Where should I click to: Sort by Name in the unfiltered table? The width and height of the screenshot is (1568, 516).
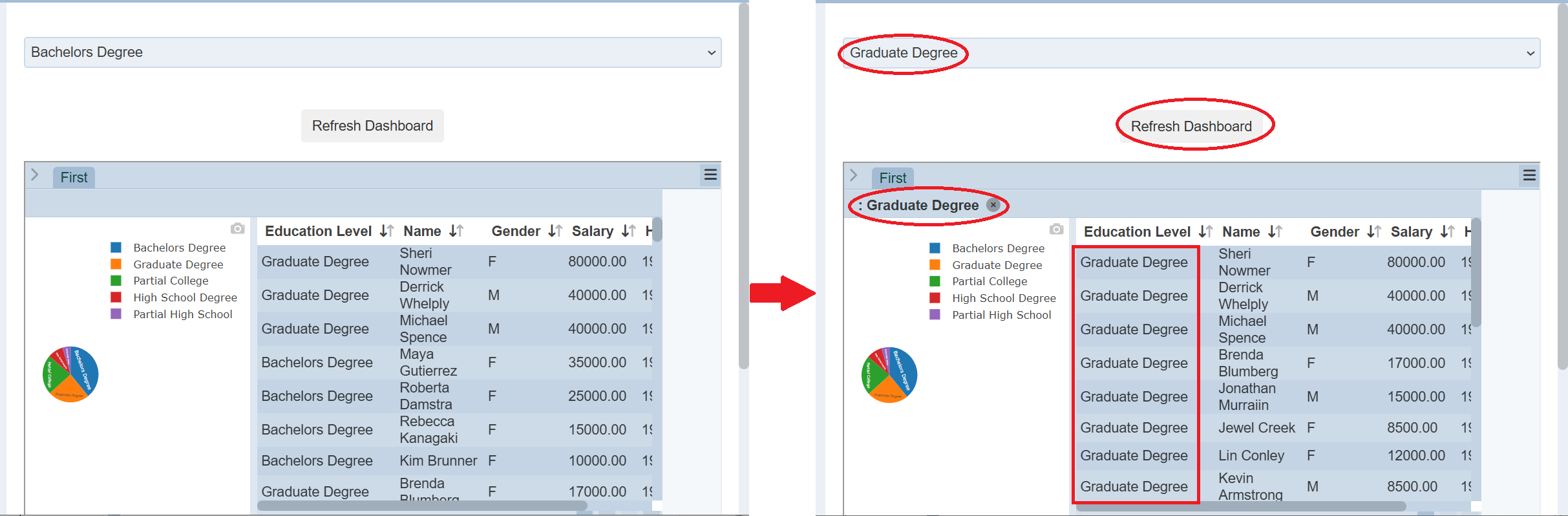click(x=456, y=231)
